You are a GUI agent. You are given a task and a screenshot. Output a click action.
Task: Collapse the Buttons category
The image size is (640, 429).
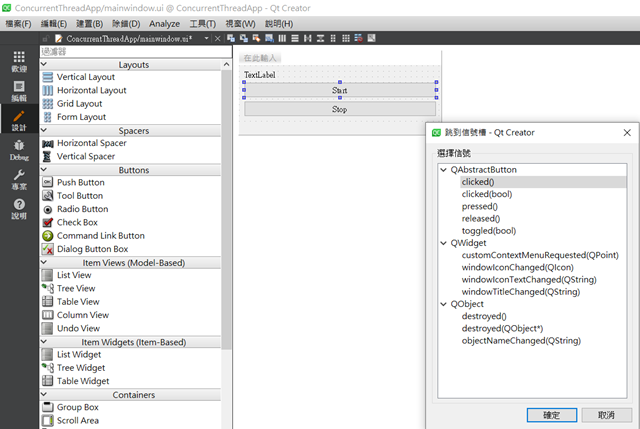(44, 170)
